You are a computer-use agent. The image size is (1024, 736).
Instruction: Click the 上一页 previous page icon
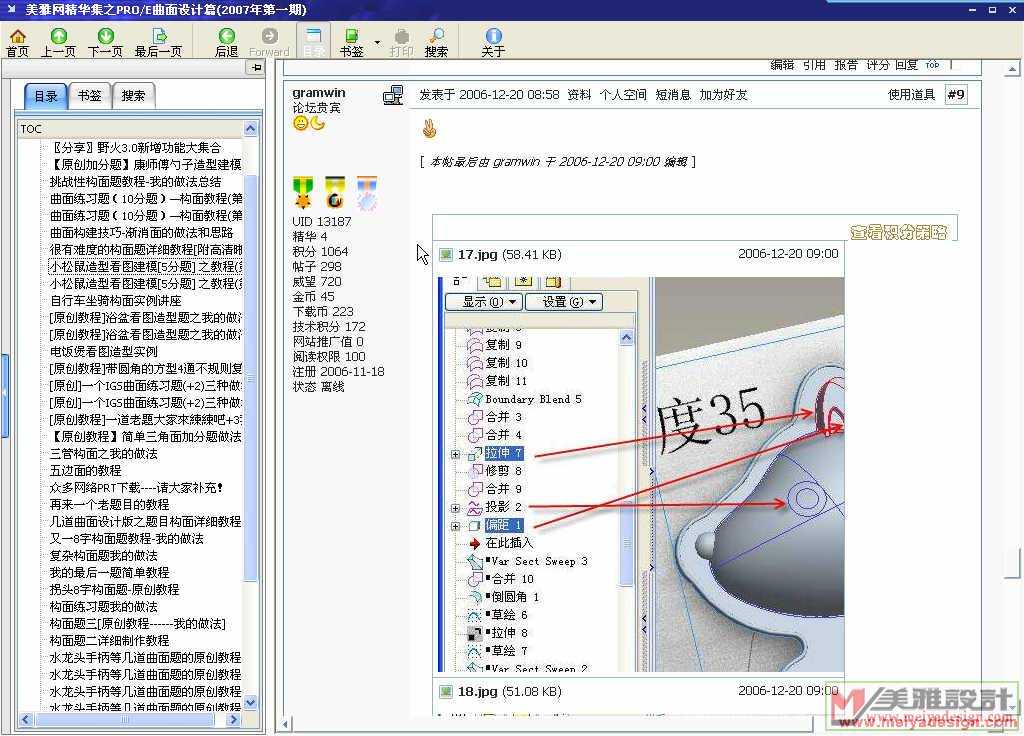pos(58,42)
